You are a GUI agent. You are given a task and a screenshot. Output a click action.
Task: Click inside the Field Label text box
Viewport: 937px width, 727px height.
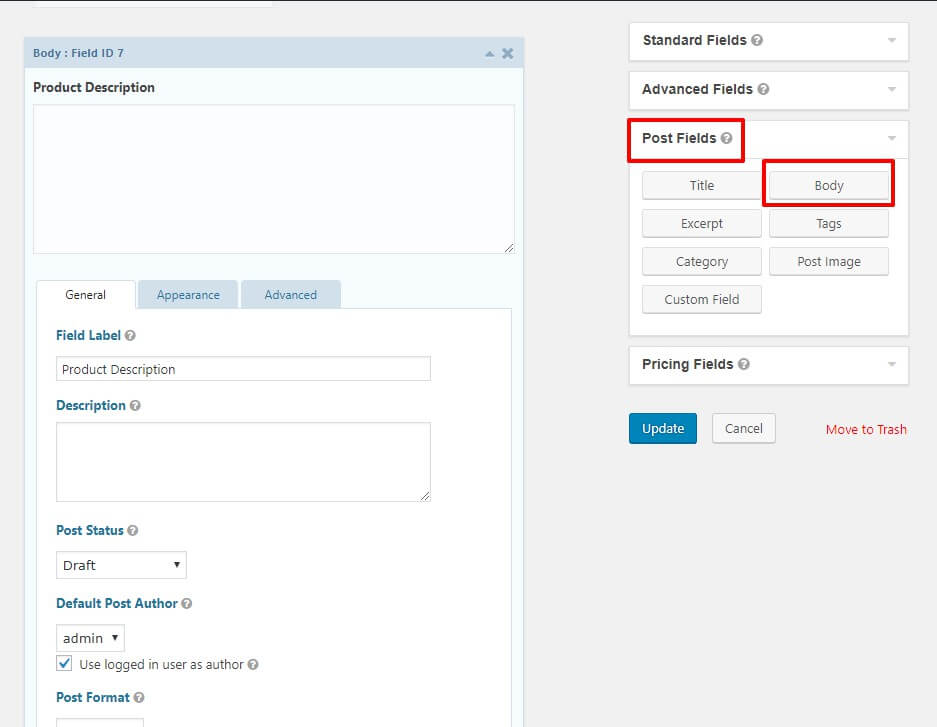tap(243, 369)
